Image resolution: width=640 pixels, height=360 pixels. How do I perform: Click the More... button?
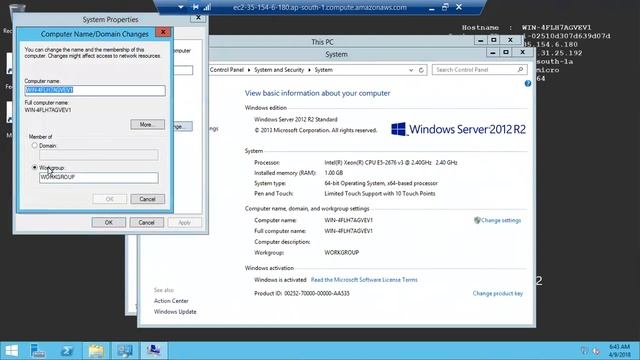click(x=147, y=124)
